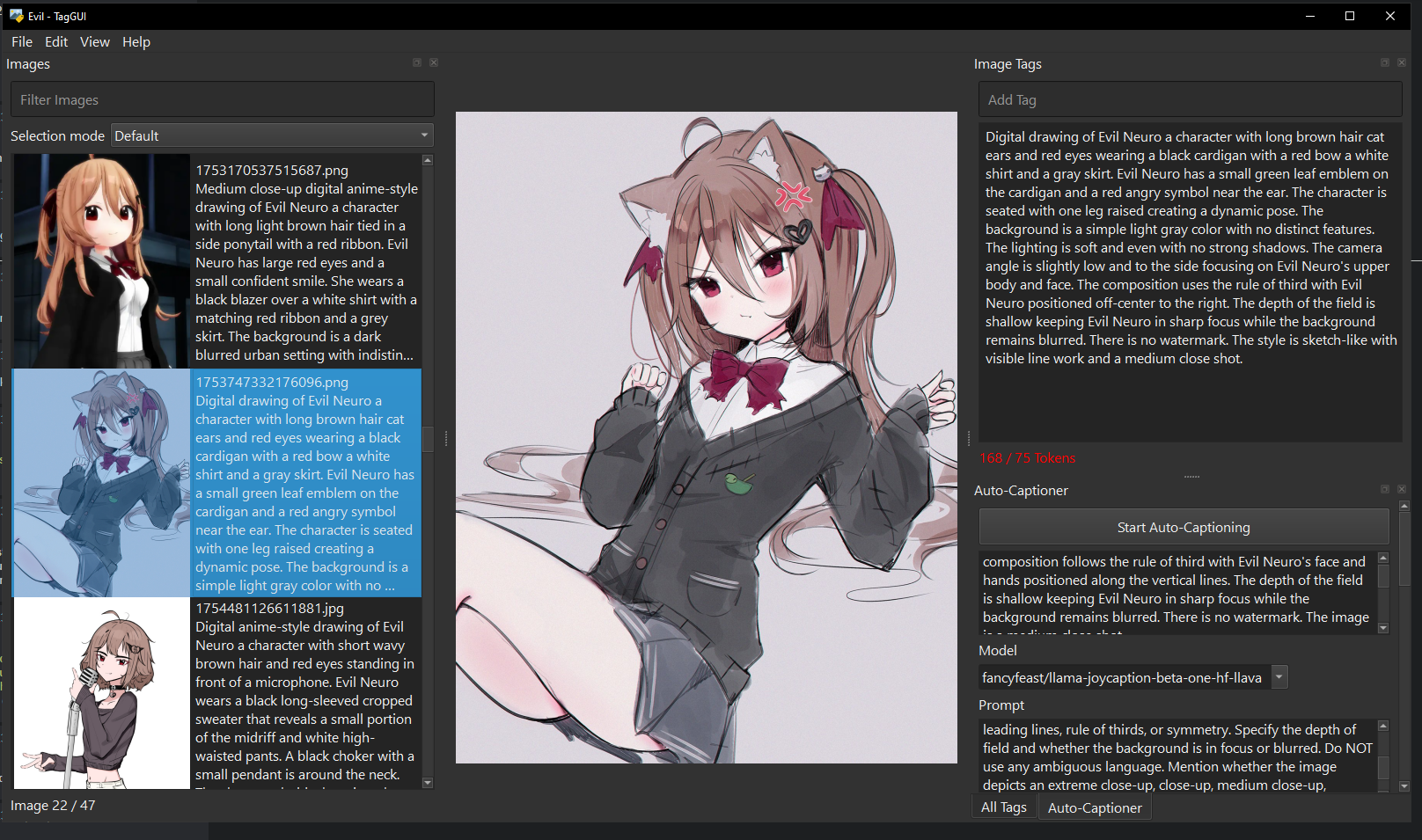Open the Help menu
The image size is (1422, 840).
coord(136,41)
